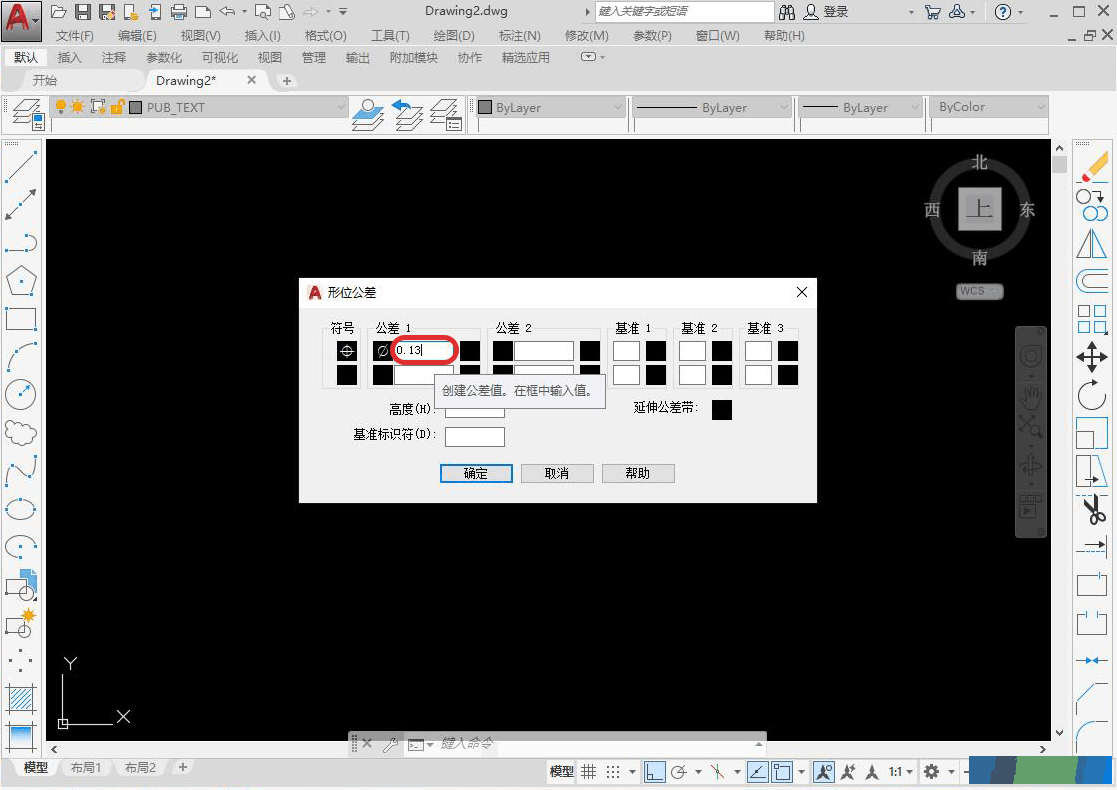Click the Plot printer icon
Viewport: 1117px width, 790px height.
pos(179,11)
